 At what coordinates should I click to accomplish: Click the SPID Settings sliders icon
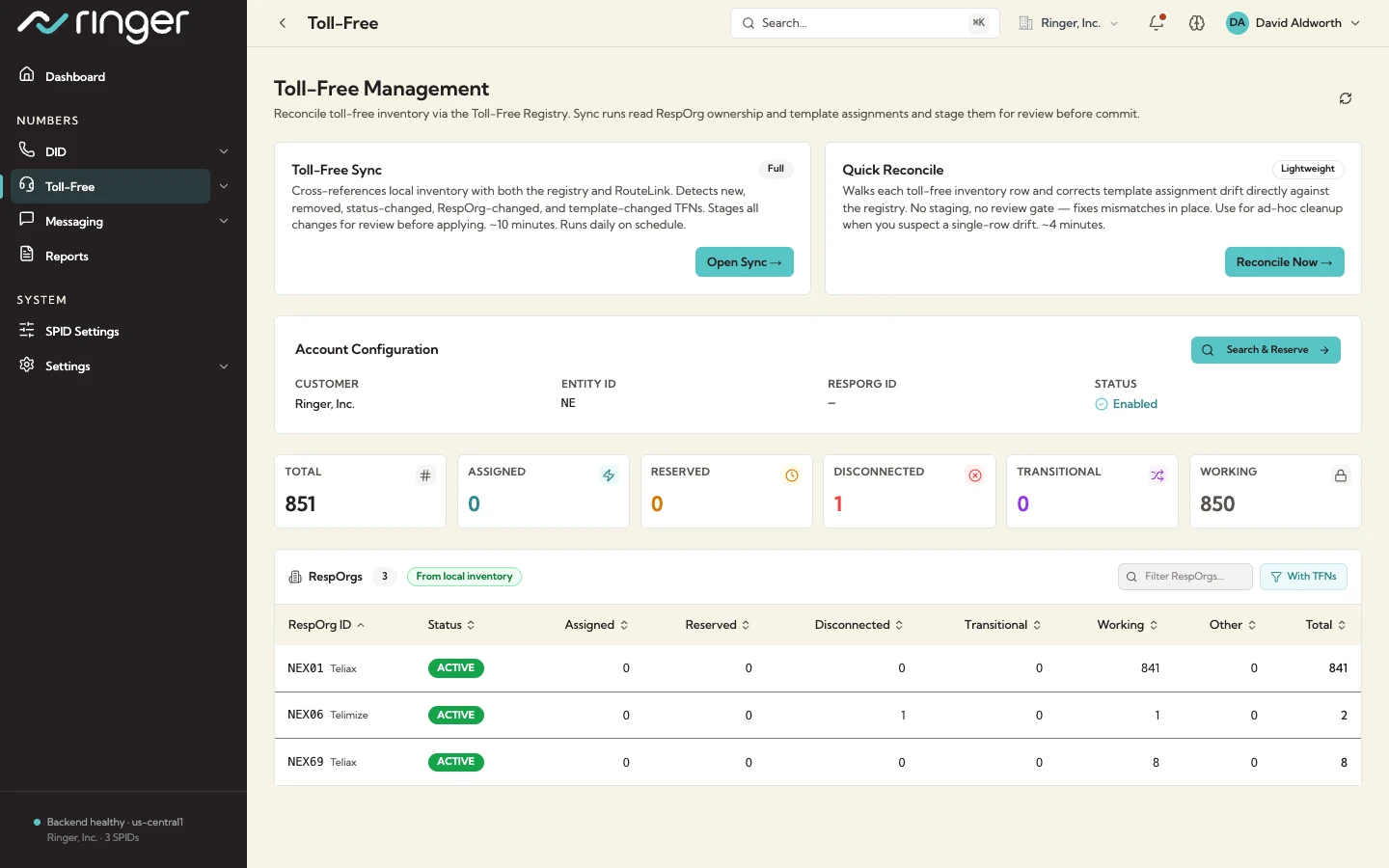[x=27, y=330]
